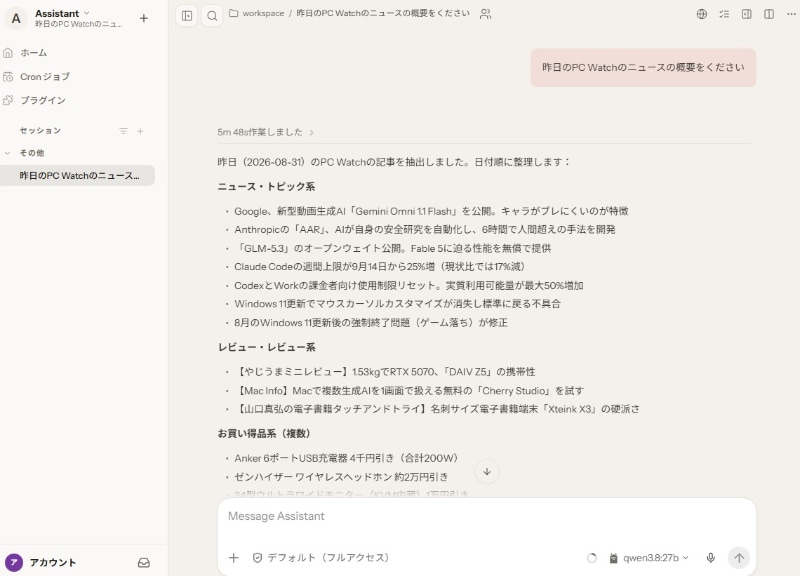Click the ホーム home icon
The image size is (800, 576).
pos(8,53)
